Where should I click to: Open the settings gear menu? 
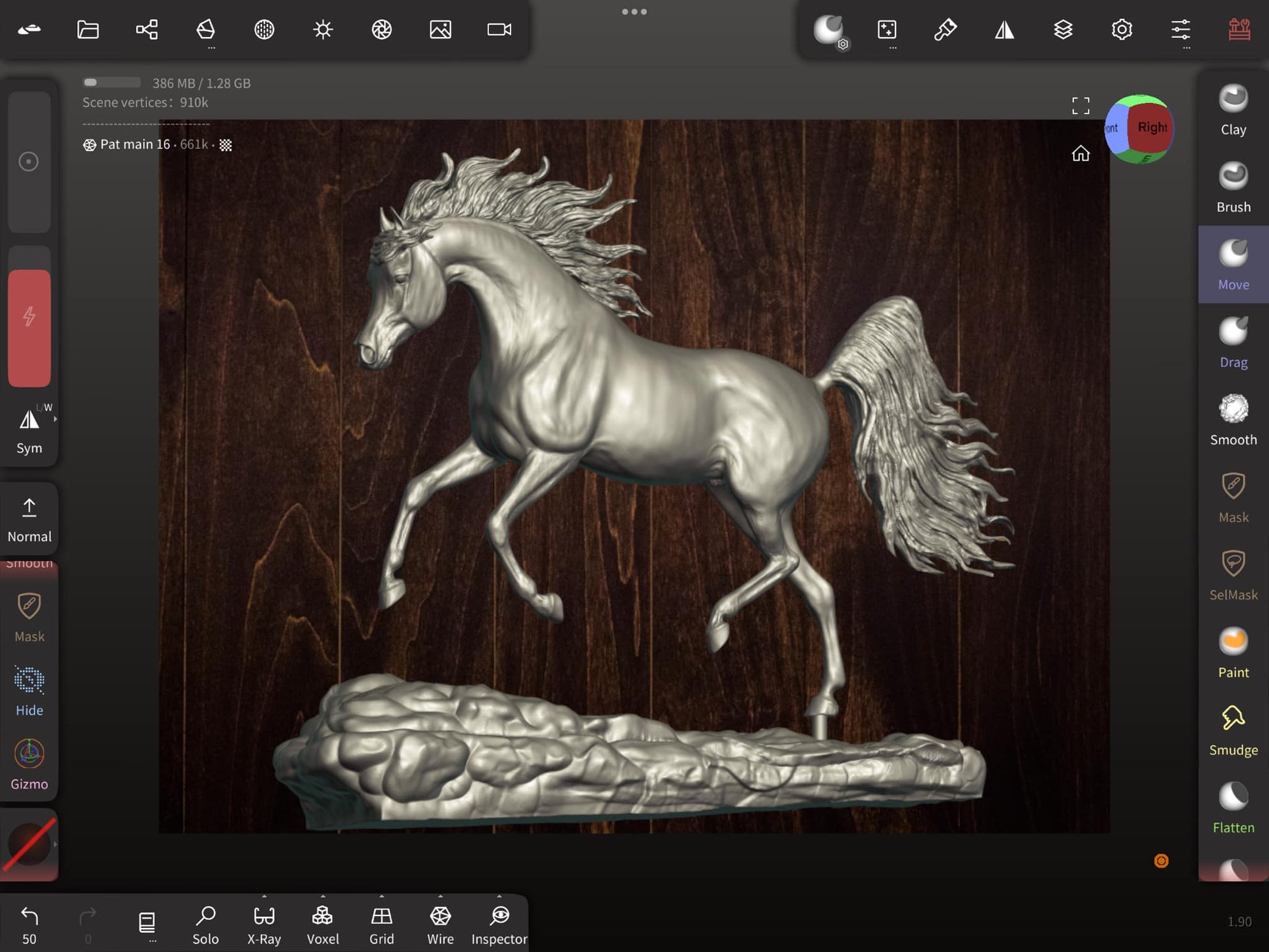coord(1122,29)
